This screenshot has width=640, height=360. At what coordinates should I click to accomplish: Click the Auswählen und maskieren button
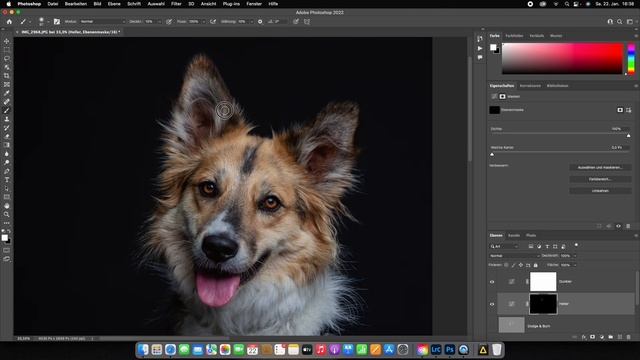click(x=600, y=167)
